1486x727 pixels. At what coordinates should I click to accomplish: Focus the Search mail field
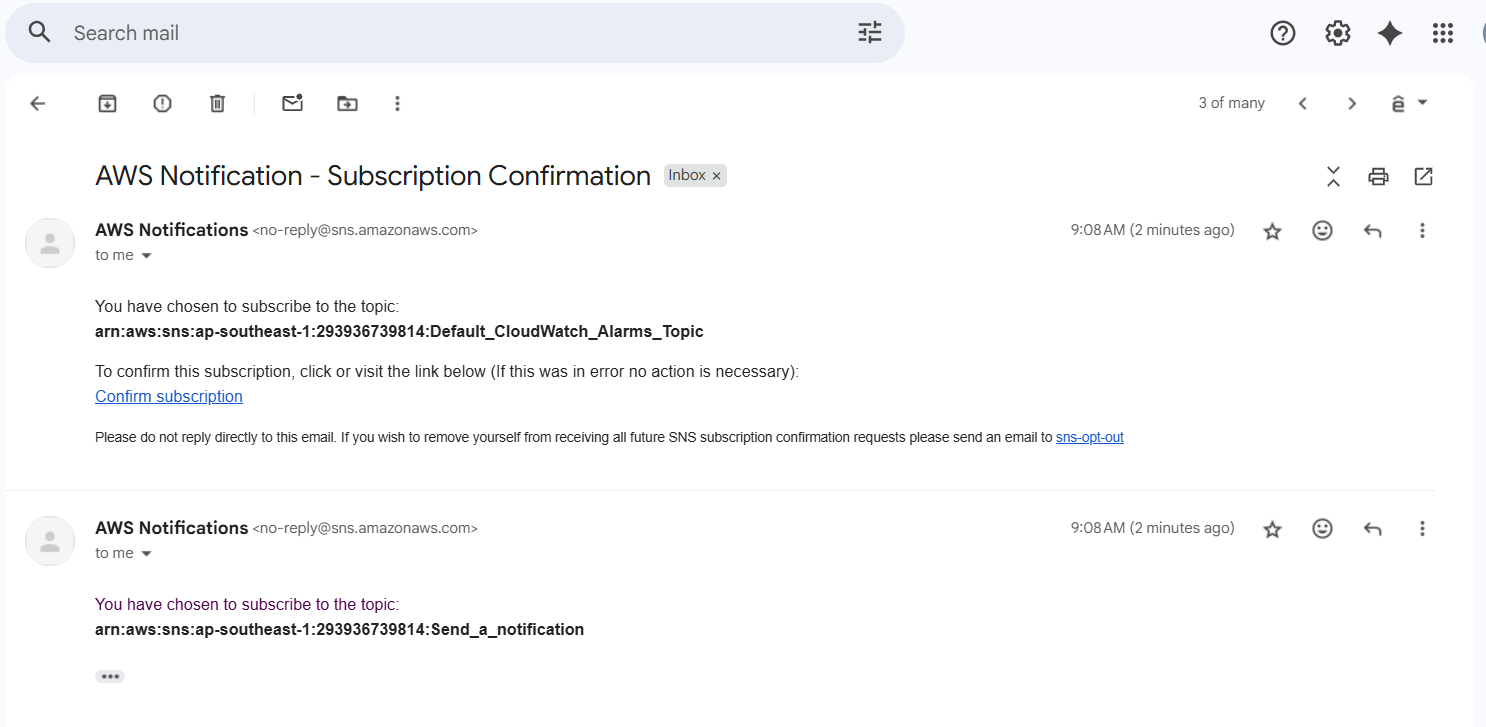(x=455, y=33)
